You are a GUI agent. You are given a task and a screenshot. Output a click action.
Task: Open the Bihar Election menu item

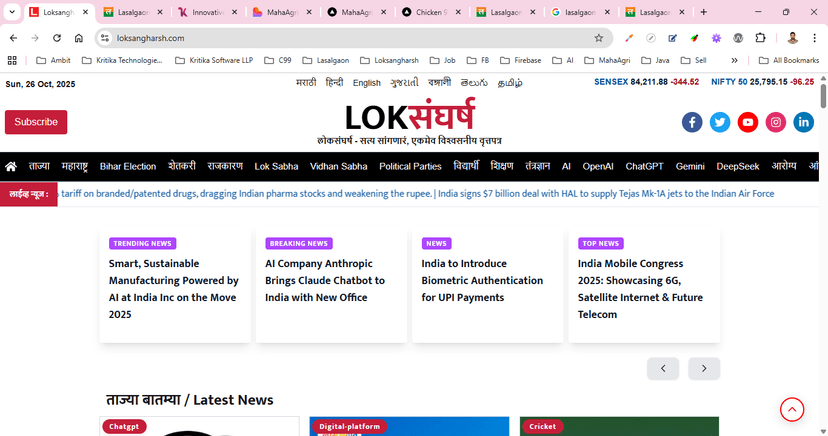point(128,166)
